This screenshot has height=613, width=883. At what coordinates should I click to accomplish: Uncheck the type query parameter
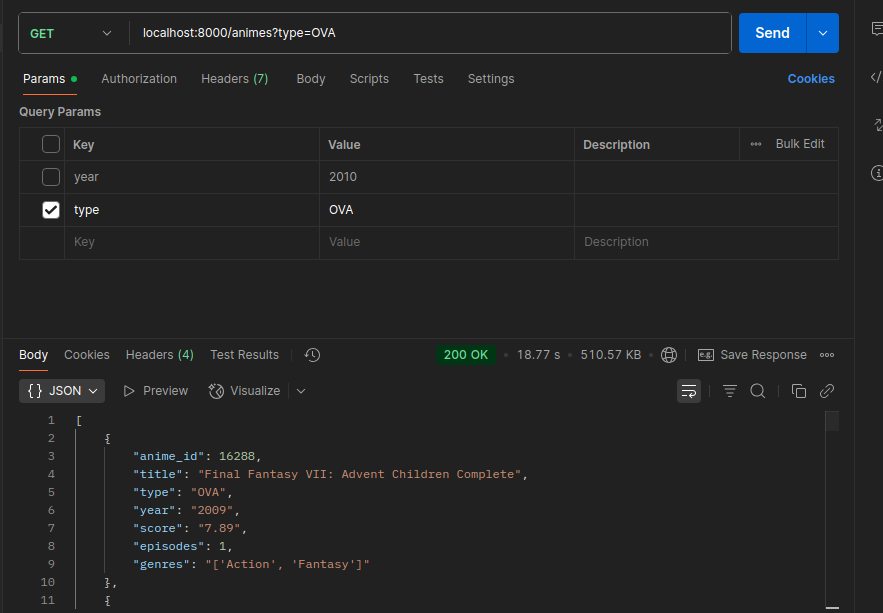tap(51, 210)
